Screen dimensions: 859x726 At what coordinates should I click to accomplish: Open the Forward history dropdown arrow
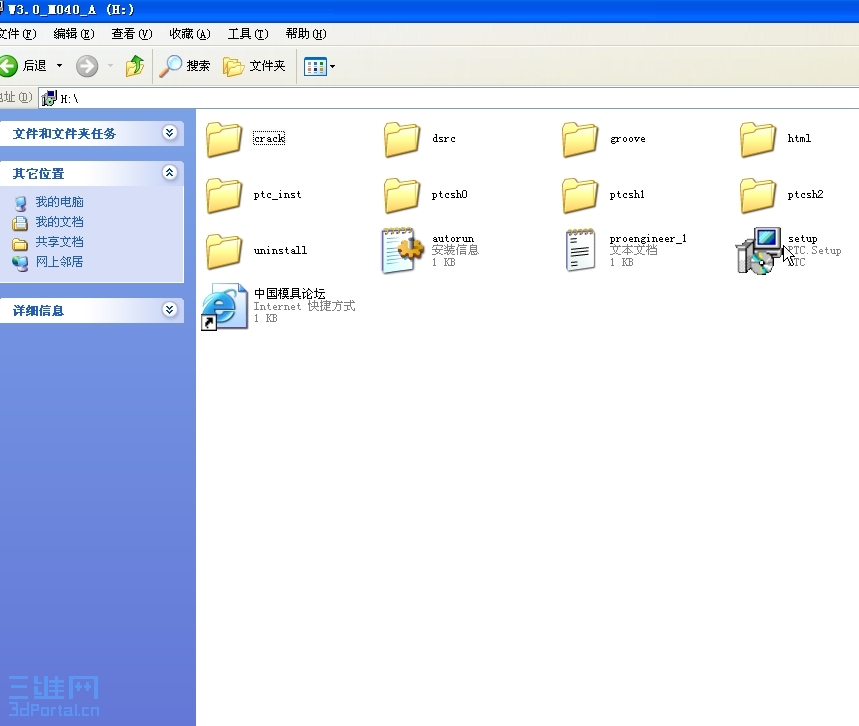111,66
